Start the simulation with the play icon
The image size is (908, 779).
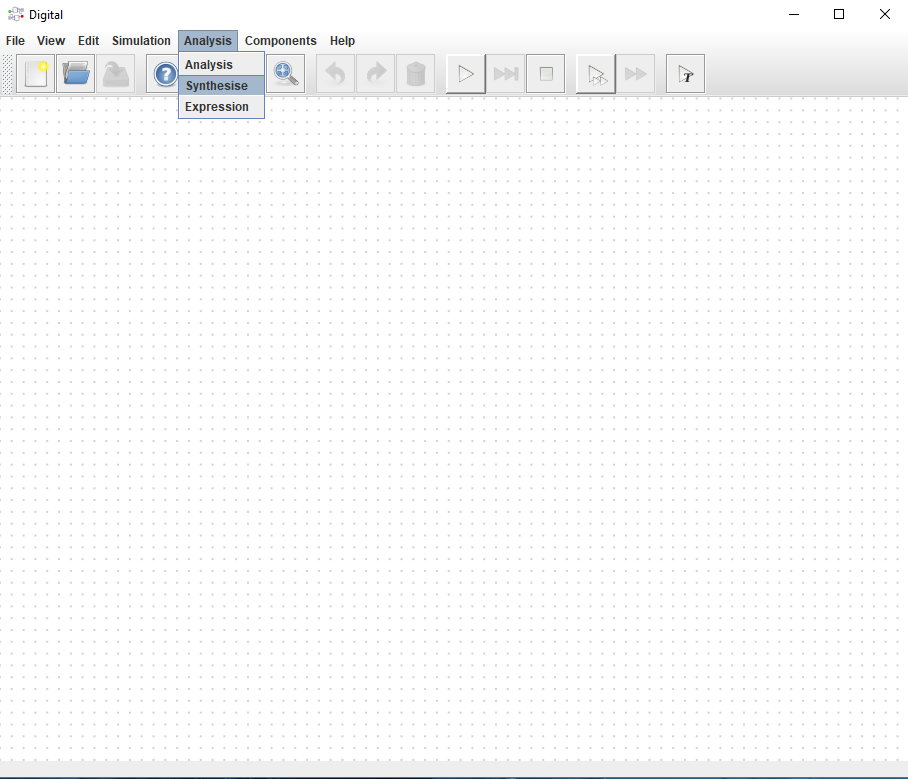pos(466,74)
